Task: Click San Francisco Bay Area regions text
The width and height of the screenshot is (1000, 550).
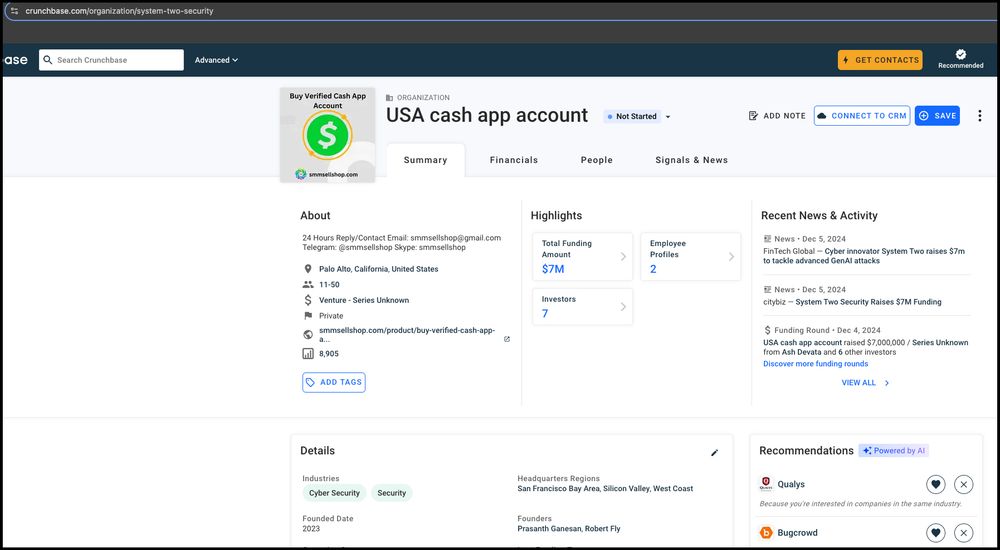Action: pos(605,489)
